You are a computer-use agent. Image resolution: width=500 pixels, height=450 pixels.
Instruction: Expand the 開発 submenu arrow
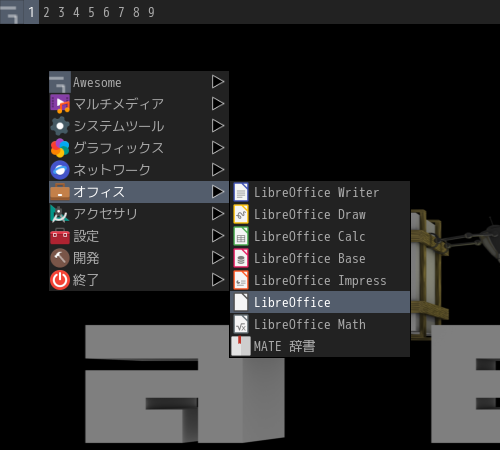(218, 258)
